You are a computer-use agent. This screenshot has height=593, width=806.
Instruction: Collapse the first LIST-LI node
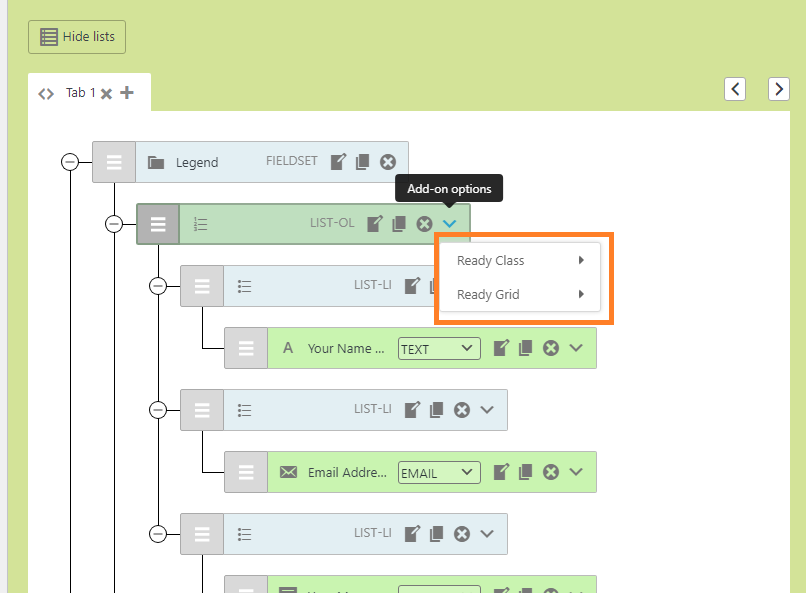click(158, 286)
